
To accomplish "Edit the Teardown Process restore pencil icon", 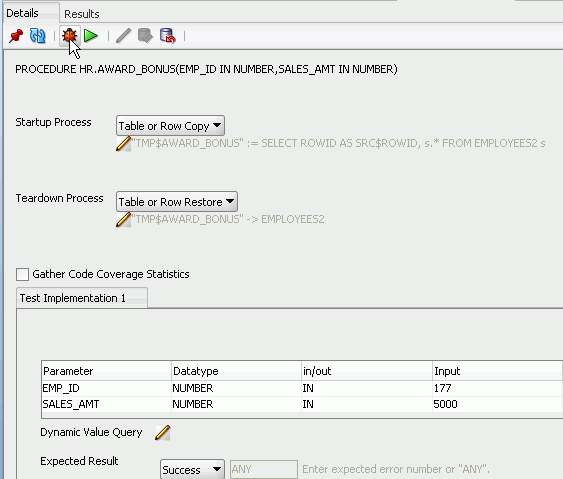I will pos(124,219).
